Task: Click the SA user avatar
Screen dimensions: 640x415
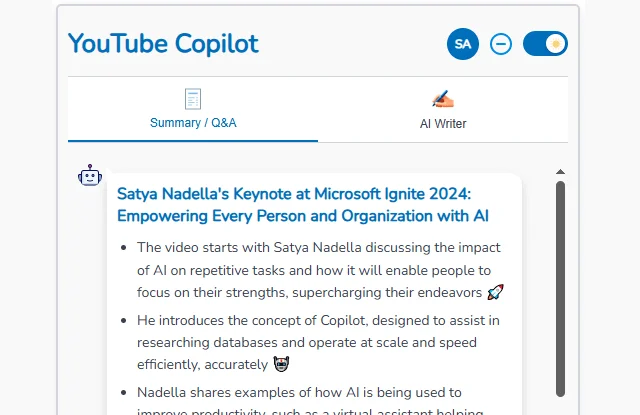Action: pyautogui.click(x=463, y=44)
